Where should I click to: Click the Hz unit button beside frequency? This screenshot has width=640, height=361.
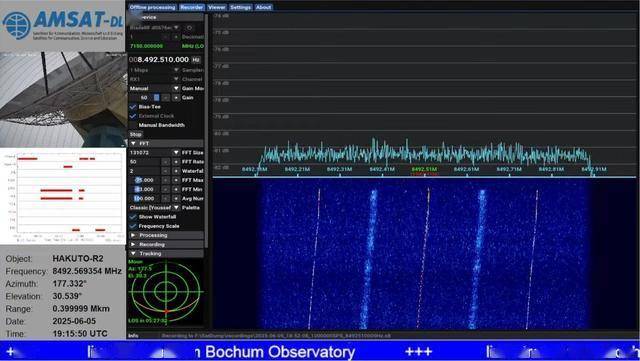pyautogui.click(x=196, y=60)
